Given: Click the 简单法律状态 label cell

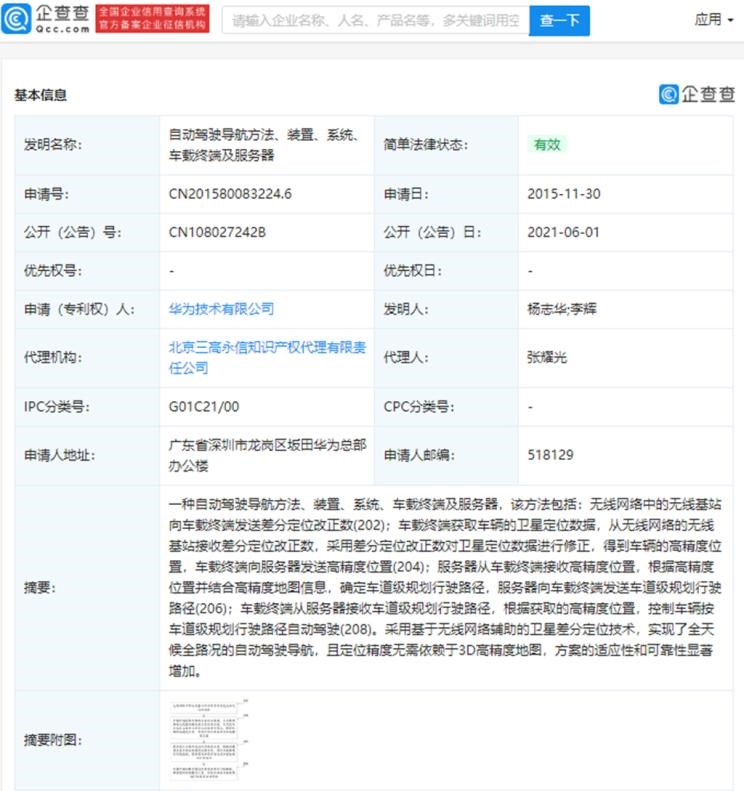Looking at the screenshot, I should click(x=446, y=145).
